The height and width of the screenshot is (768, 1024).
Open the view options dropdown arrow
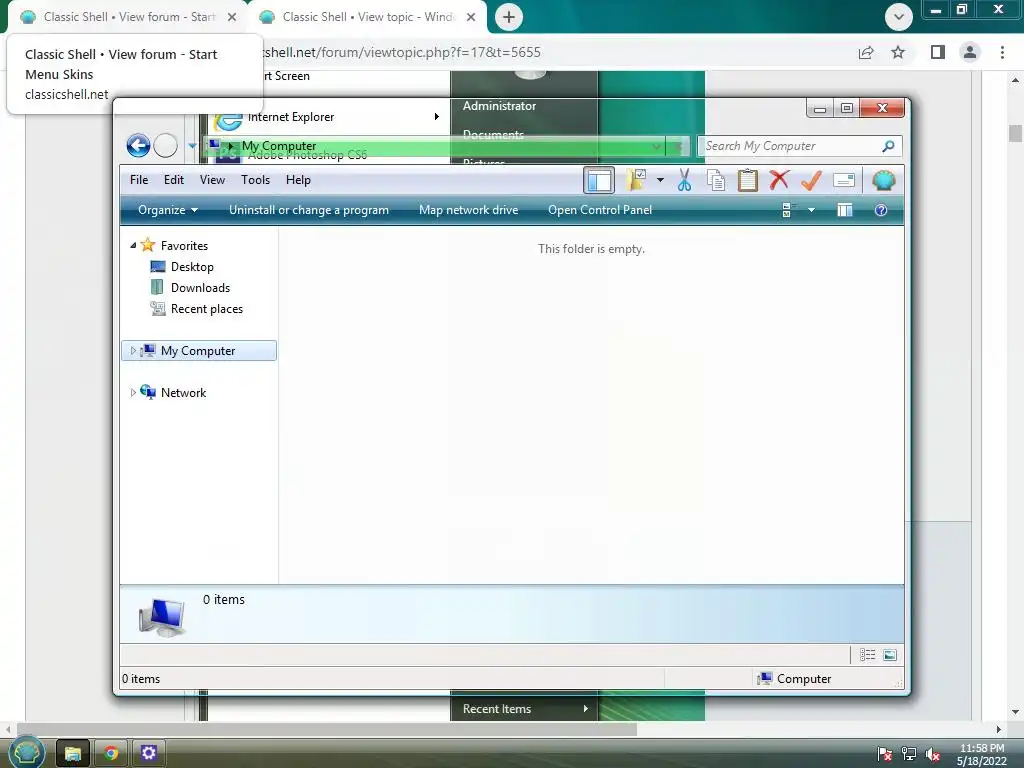[811, 210]
